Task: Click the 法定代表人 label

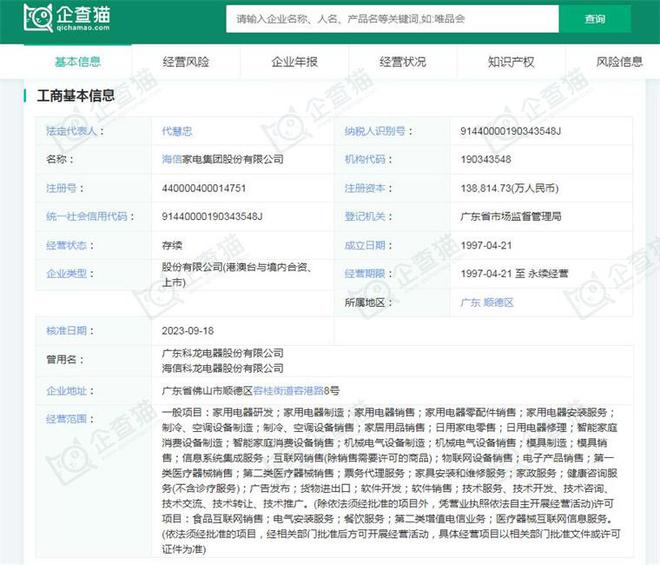Action: pyautogui.click(x=75, y=131)
